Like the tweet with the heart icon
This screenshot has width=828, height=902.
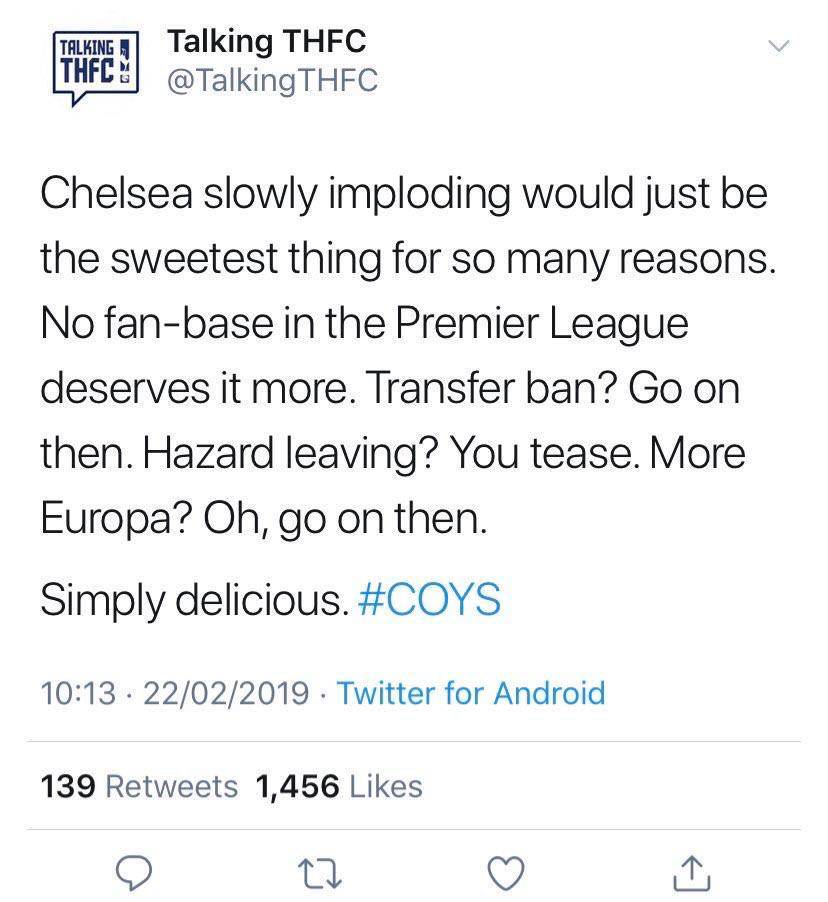(506, 873)
